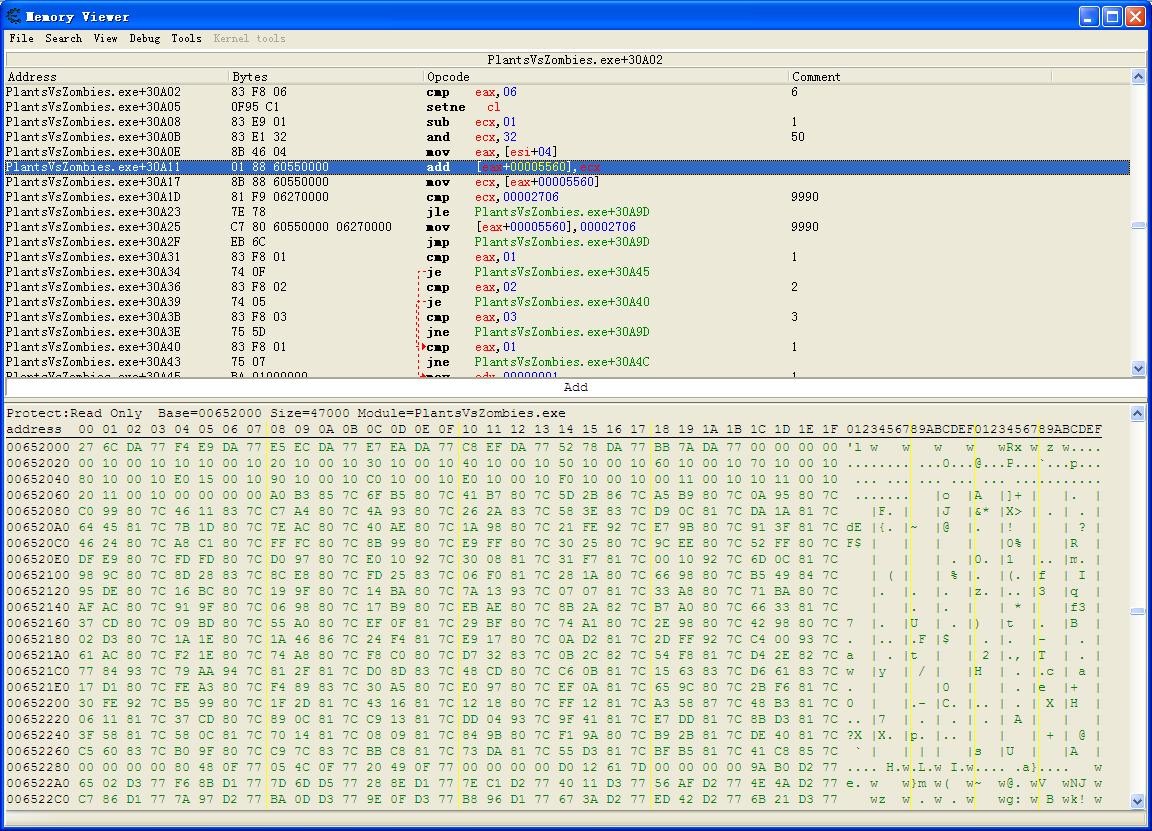1152x831 pixels.
Task: Select the jne PlantsVsZombies.exe+30A4C row
Action: [x=567, y=361]
